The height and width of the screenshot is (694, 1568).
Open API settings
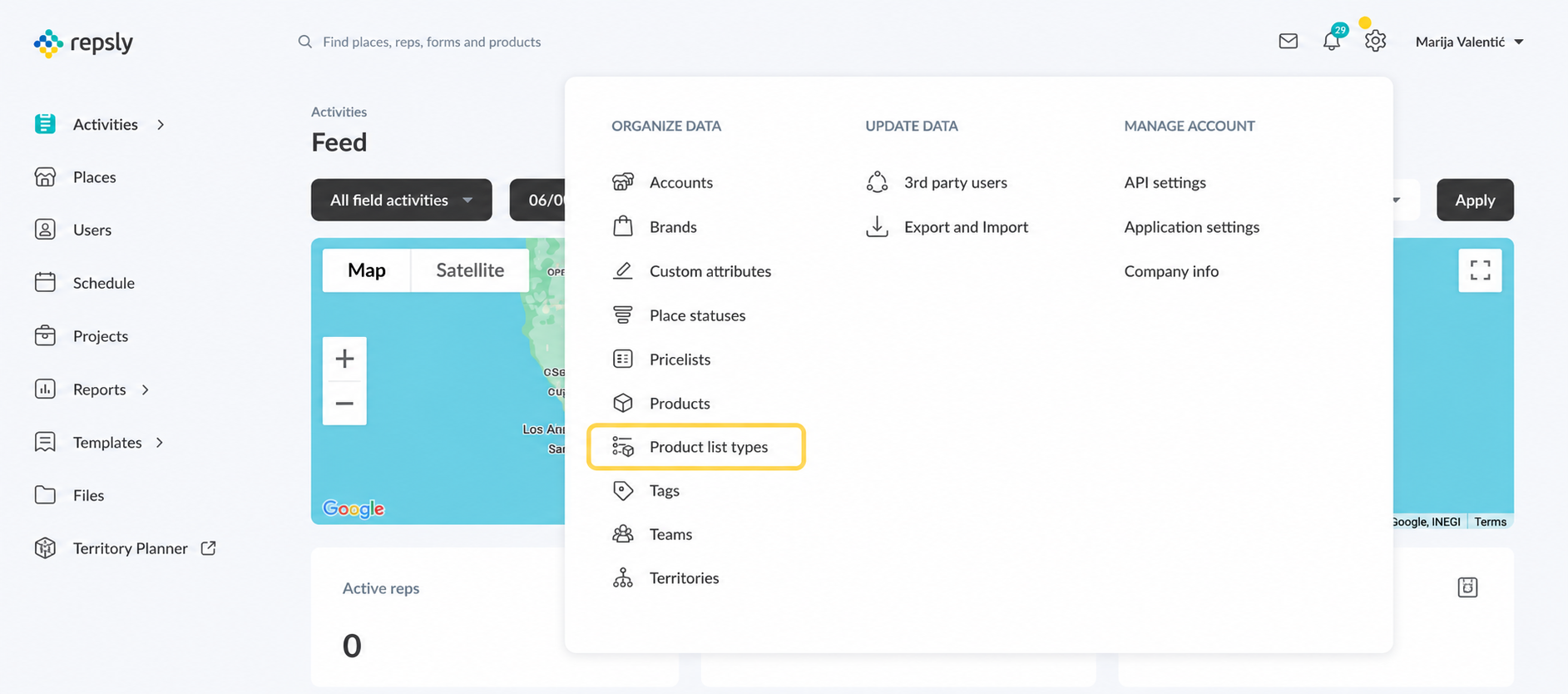click(x=1165, y=182)
